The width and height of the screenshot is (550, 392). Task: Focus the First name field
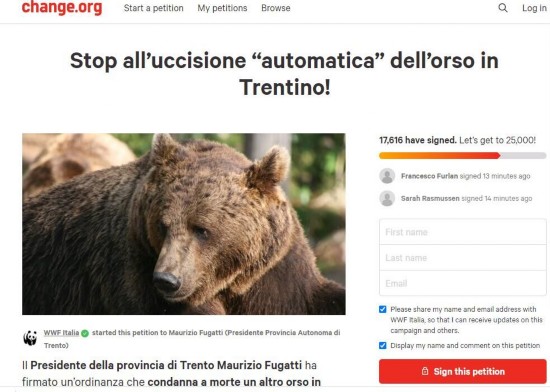pyautogui.click(x=463, y=232)
